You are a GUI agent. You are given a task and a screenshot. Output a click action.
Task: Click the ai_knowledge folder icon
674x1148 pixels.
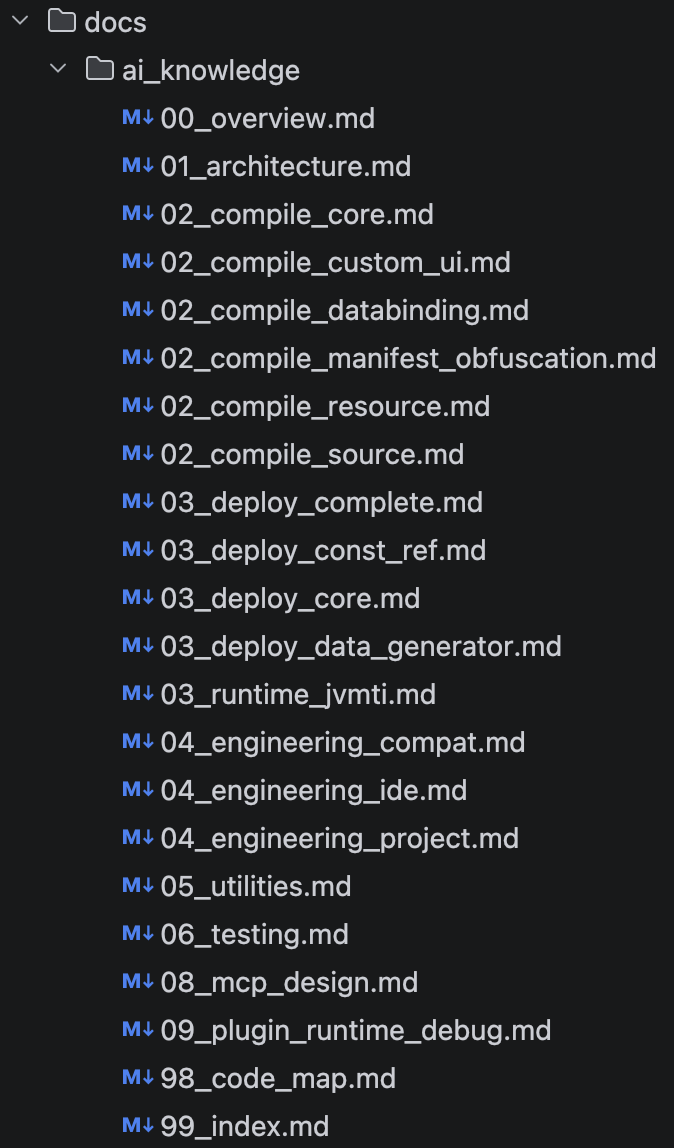point(99,70)
